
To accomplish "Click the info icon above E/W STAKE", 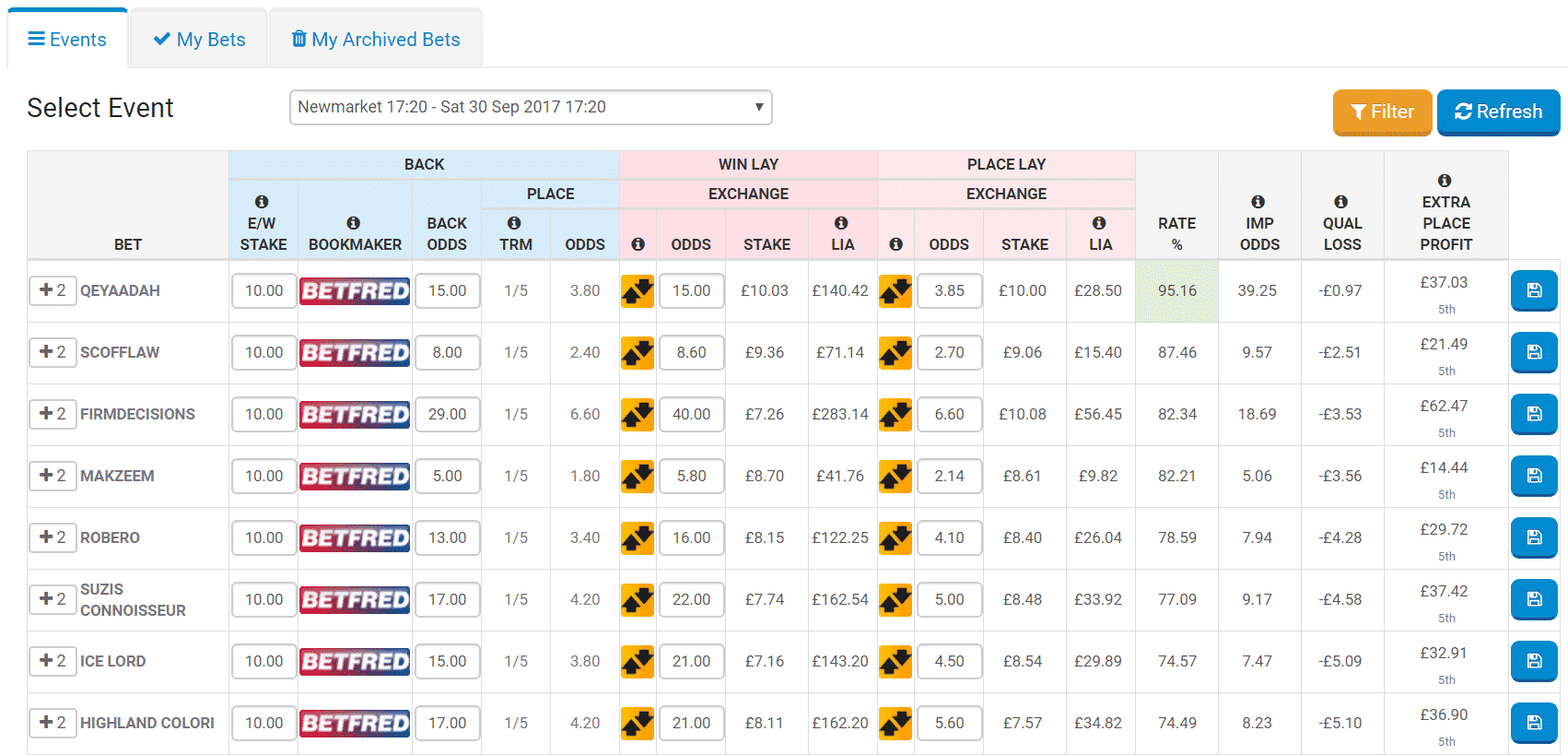I will pyautogui.click(x=262, y=202).
